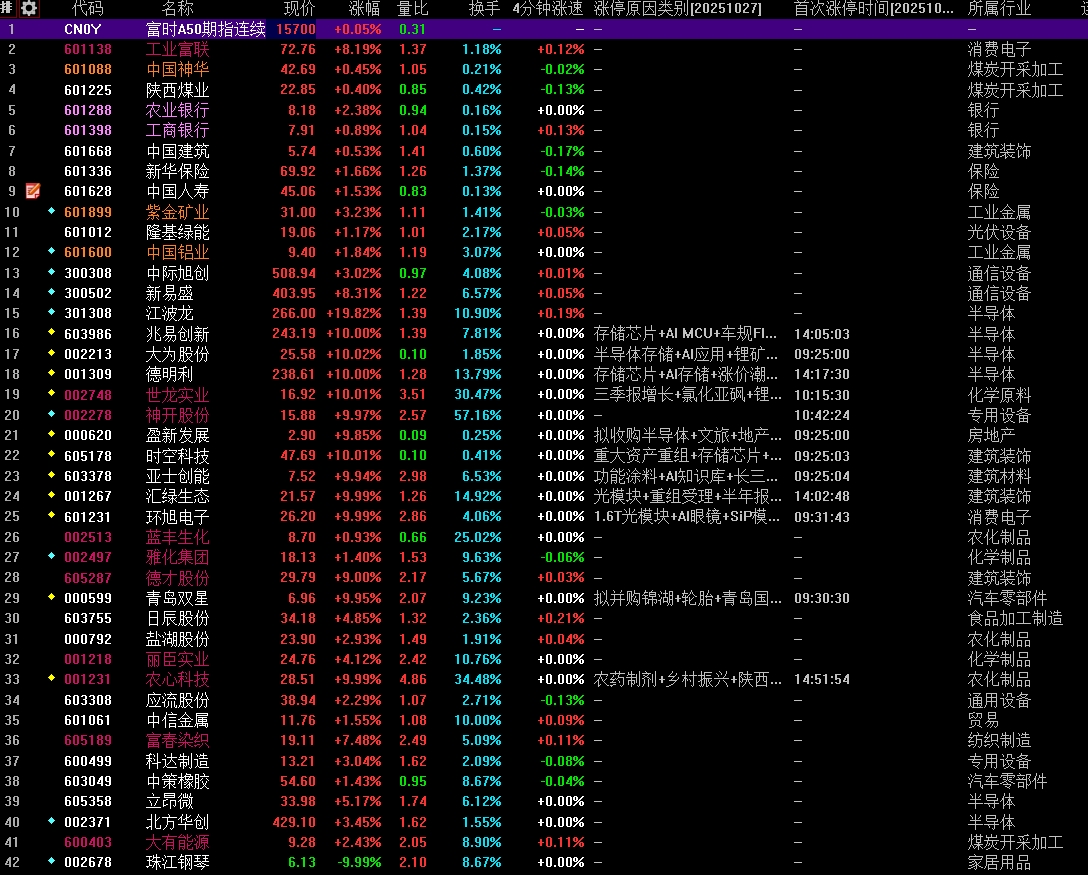Click the yellow diamond marker beside 000599 青岛双星
Viewport: 1088px width, 875px height.
pos(51,596)
